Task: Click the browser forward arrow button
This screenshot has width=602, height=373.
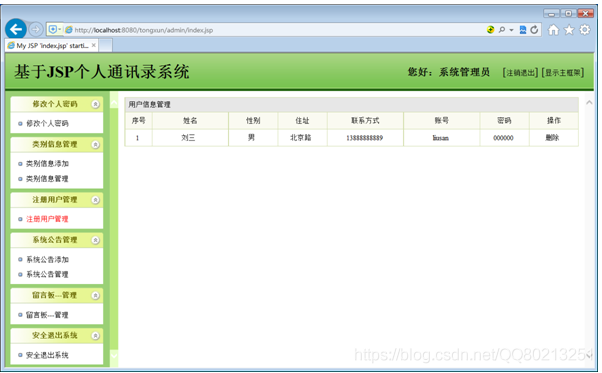Action: pos(36,29)
